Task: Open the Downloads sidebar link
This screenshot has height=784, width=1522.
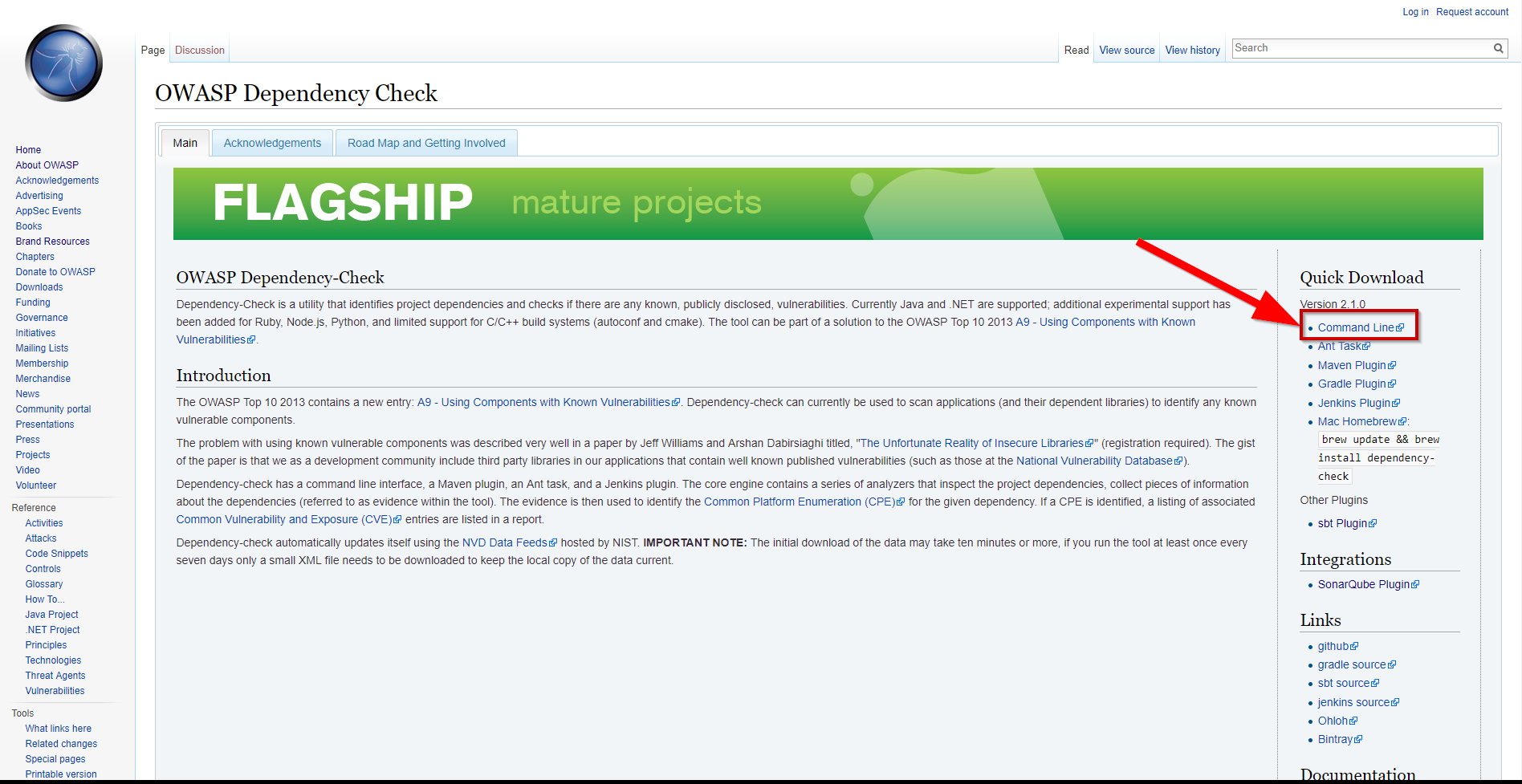Action: [39, 287]
